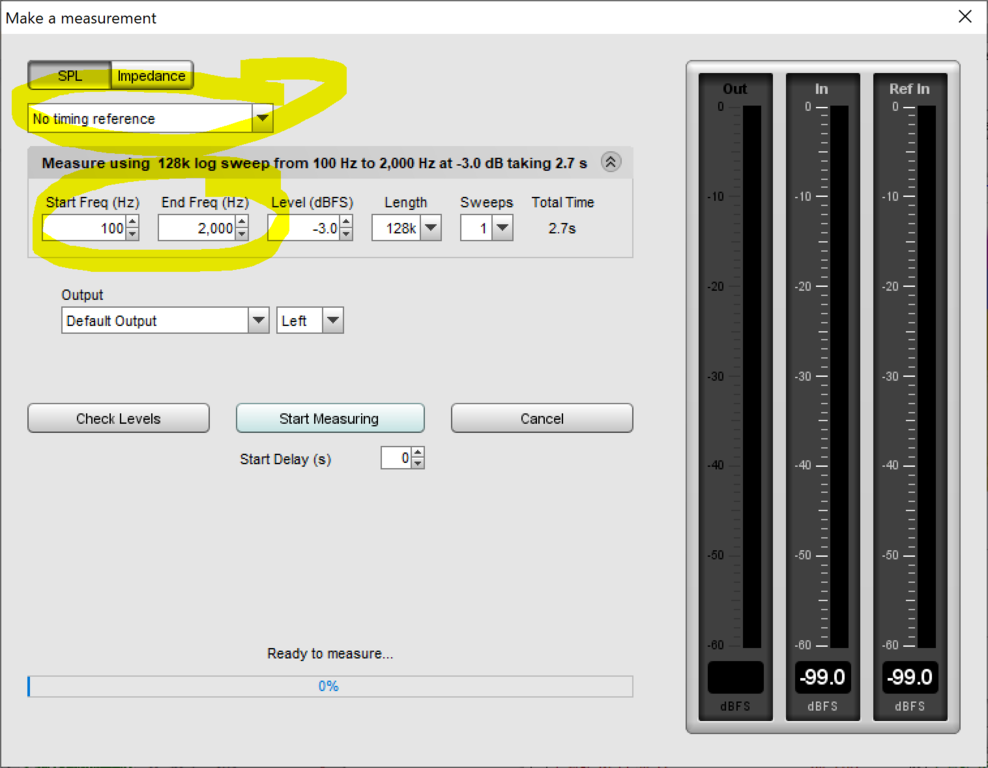Viewport: 988px width, 768px height.
Task: Click the Out level meter bar
Action: (x=752, y=377)
